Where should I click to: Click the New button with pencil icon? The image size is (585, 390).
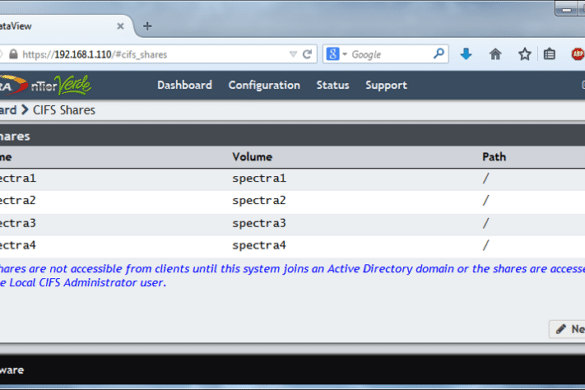tap(567, 329)
